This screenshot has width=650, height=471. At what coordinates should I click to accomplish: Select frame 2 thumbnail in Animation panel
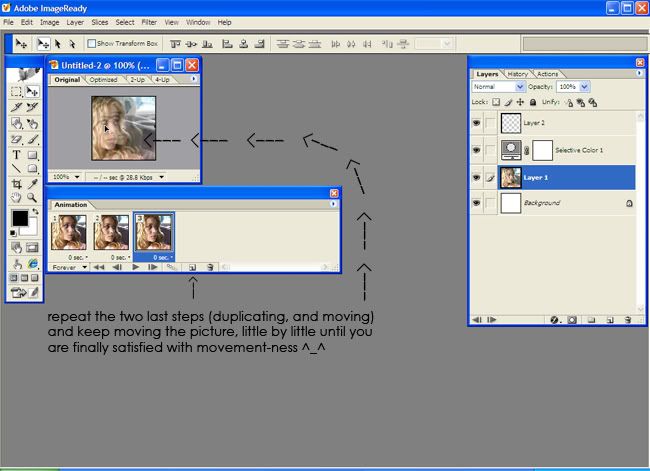pyautogui.click(x=110, y=232)
